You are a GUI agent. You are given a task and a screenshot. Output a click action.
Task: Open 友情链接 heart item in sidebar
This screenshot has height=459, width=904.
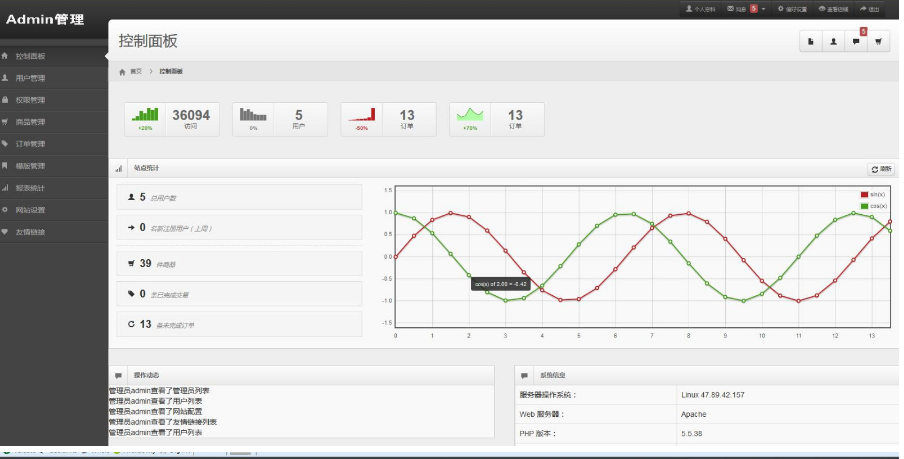click(x=54, y=232)
